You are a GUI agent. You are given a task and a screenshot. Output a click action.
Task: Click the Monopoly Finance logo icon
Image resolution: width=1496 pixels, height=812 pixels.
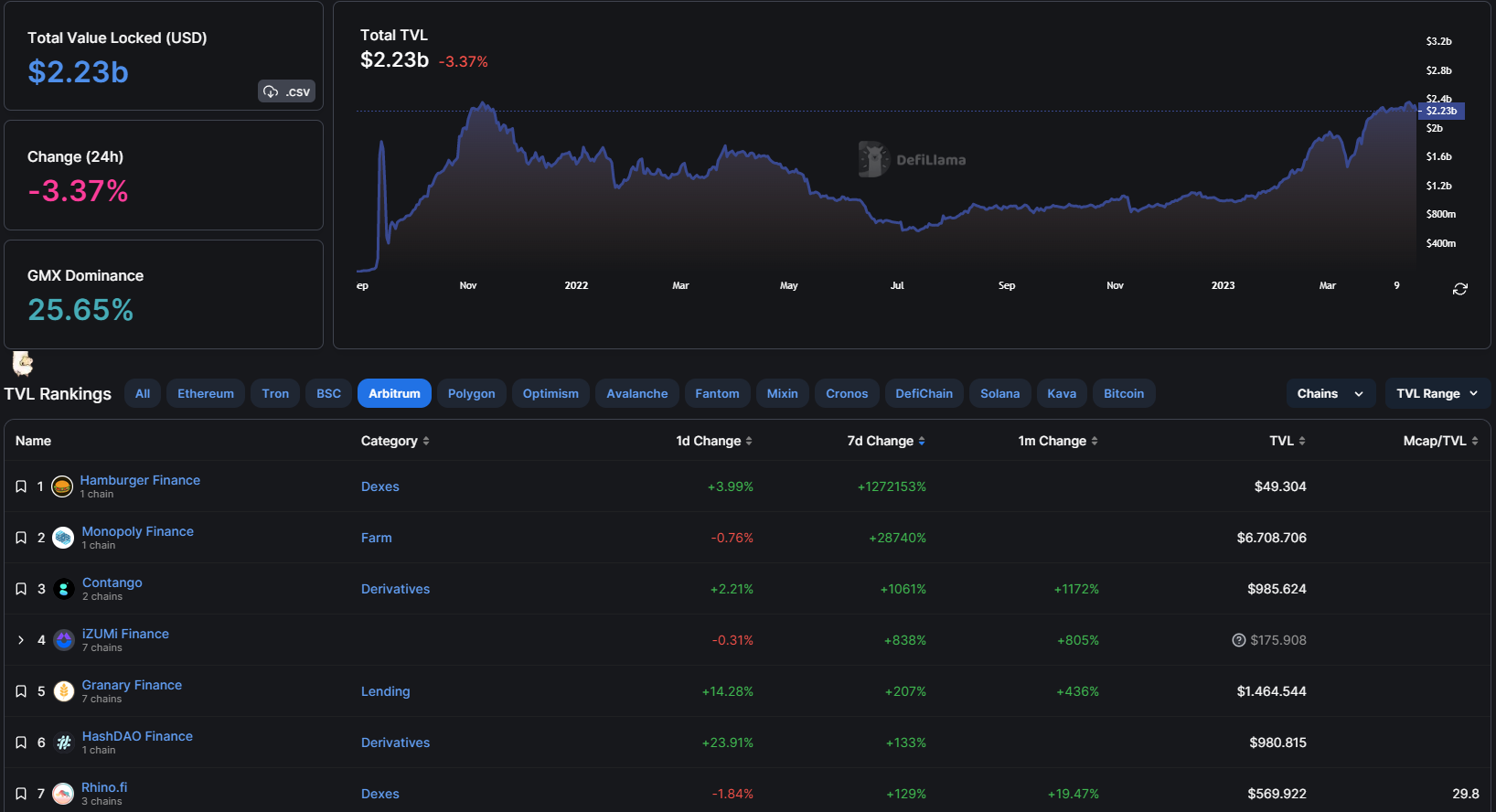point(63,538)
